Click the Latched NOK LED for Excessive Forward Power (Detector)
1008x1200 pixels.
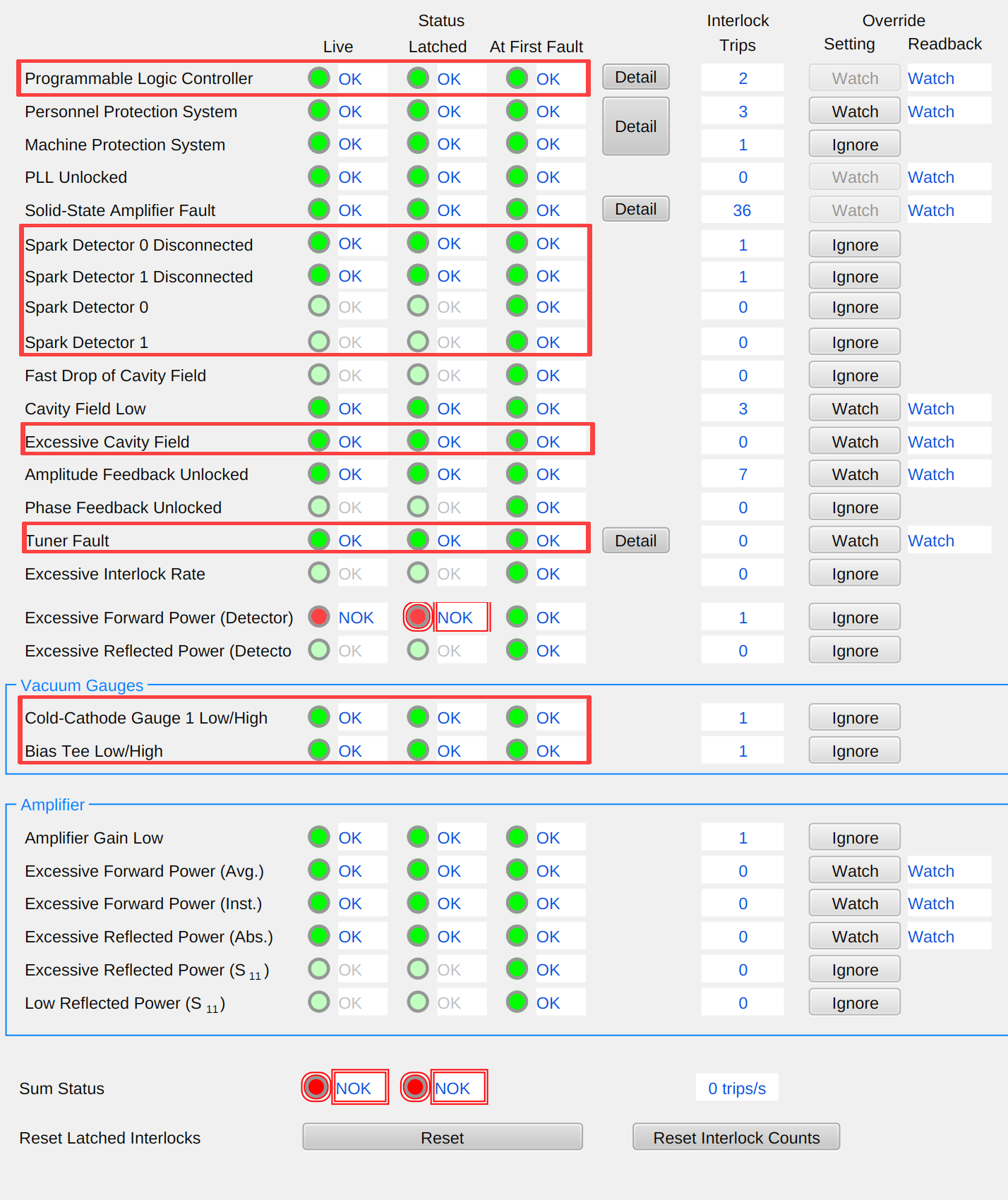418,617
